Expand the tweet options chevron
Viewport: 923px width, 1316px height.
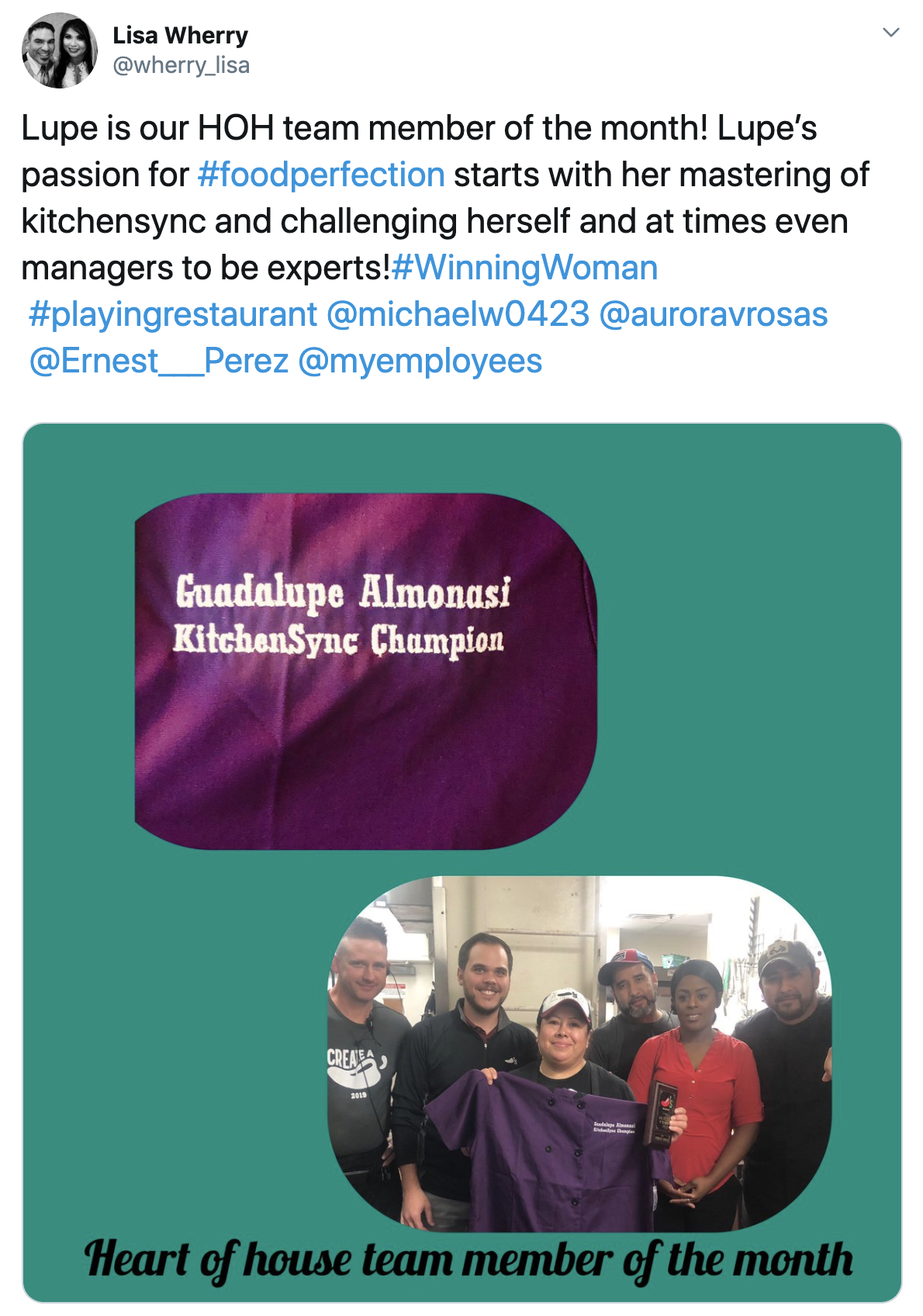pos(891,33)
